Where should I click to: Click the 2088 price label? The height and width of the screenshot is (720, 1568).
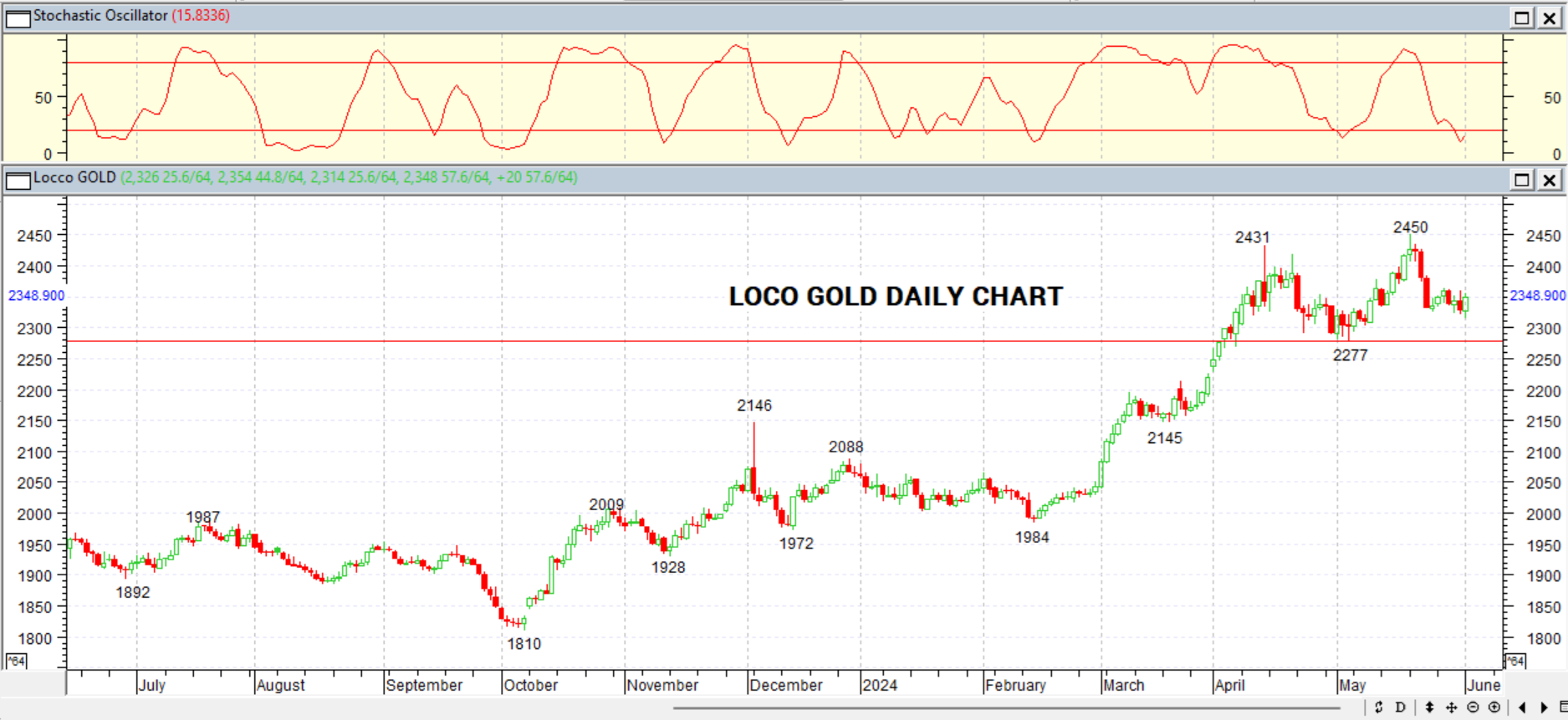[845, 447]
